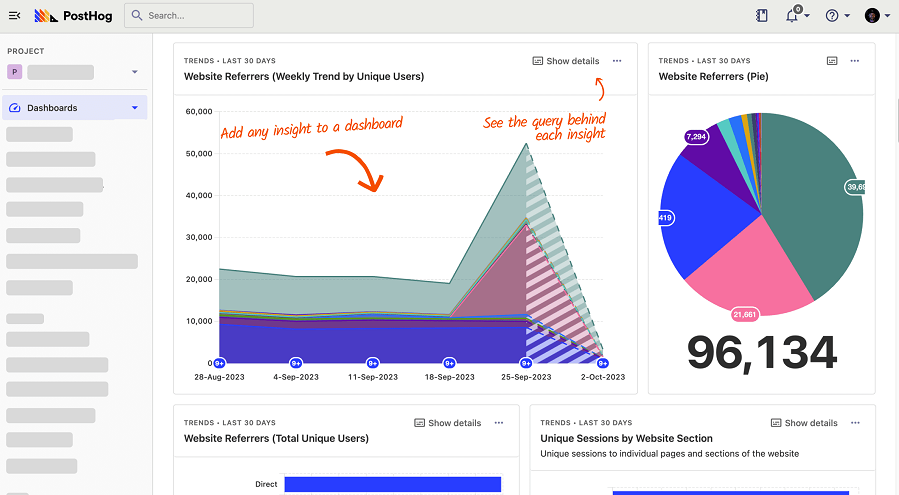899x495 pixels.
Task: Click Show details on Total Unique Users card
Action: coord(448,423)
